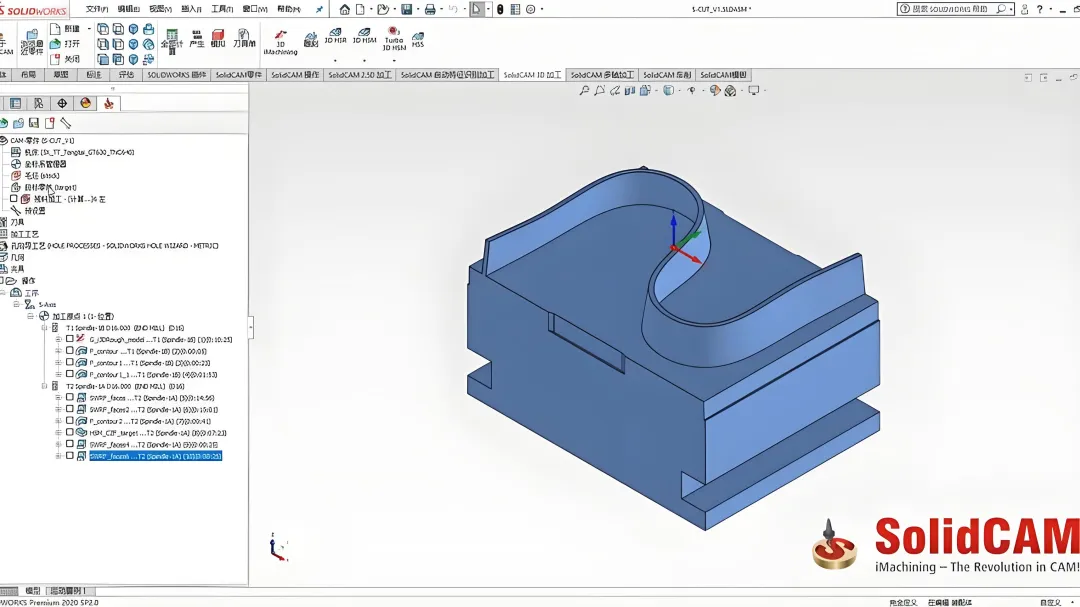Switch to the SOLIDWORKS 插件 tab
1080x607 pixels.
tap(176, 75)
